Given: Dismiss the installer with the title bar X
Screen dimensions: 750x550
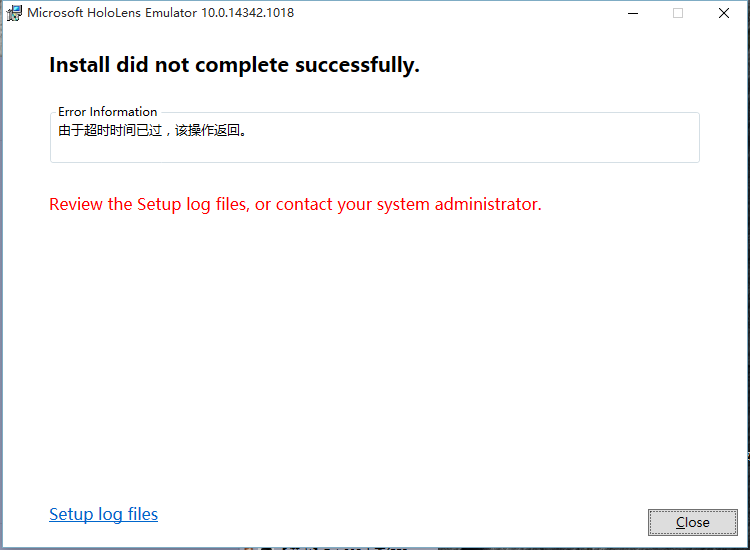Looking at the screenshot, I should (724, 13).
